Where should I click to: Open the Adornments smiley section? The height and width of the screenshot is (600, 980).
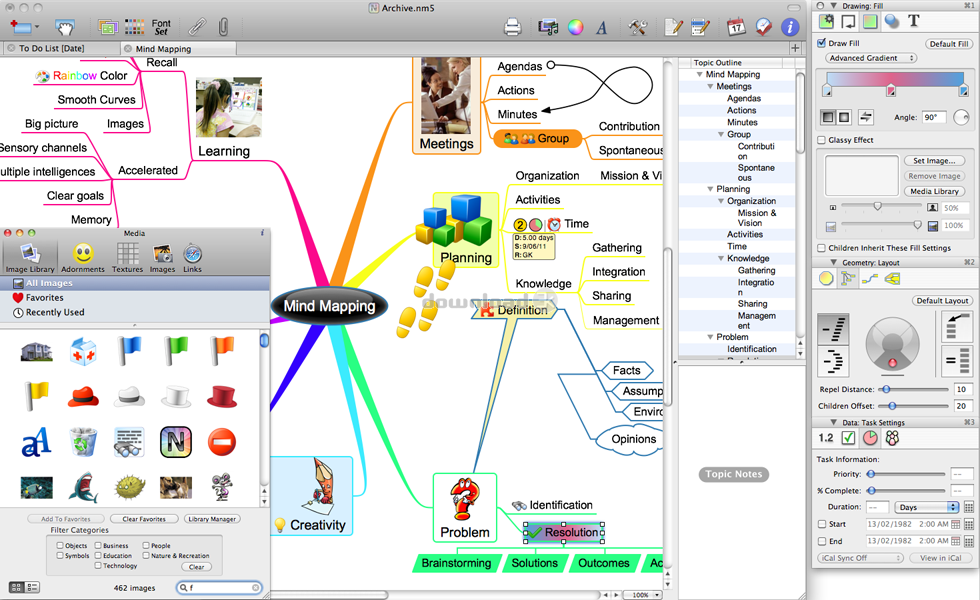tap(84, 258)
